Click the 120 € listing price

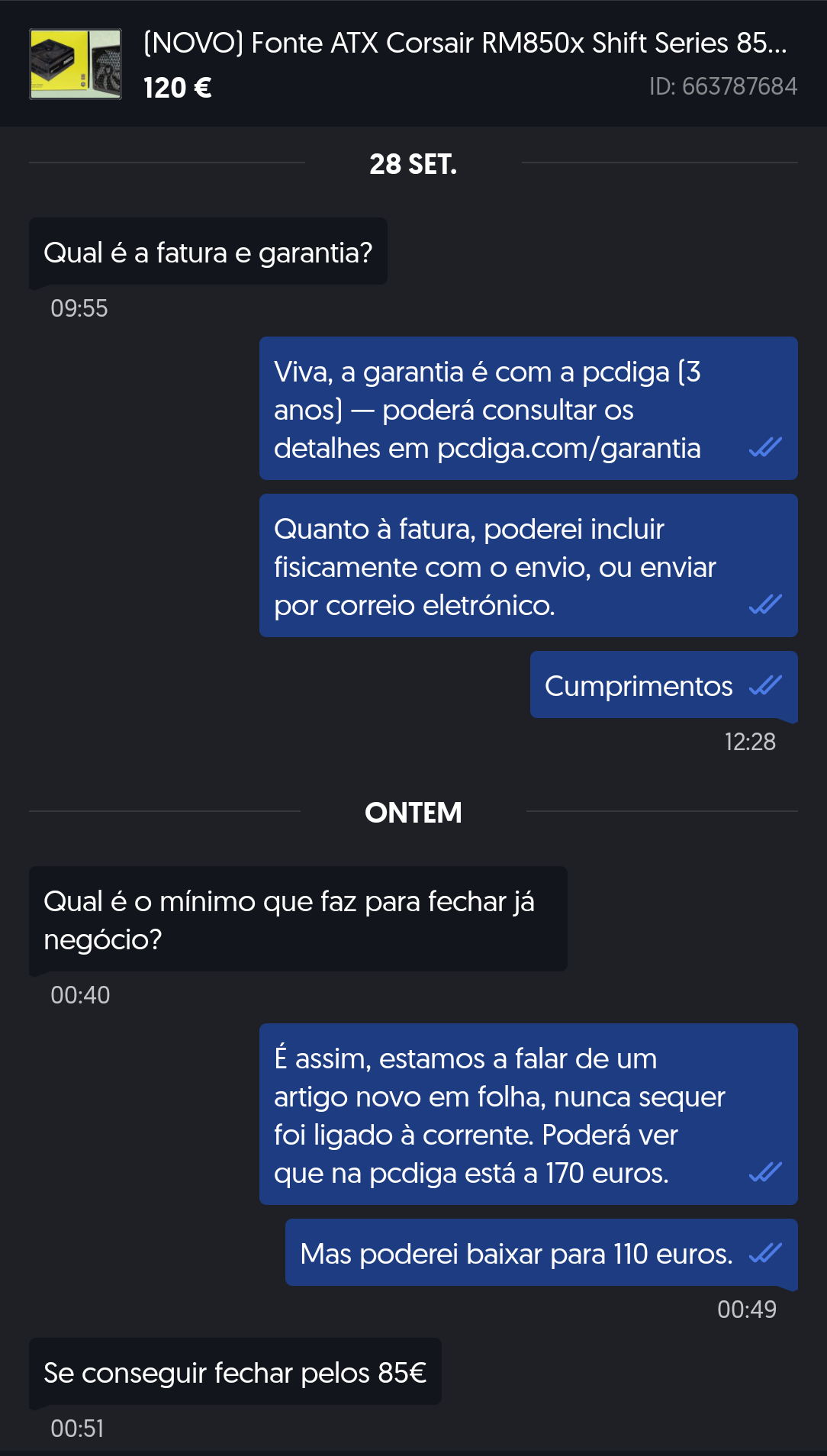click(178, 88)
